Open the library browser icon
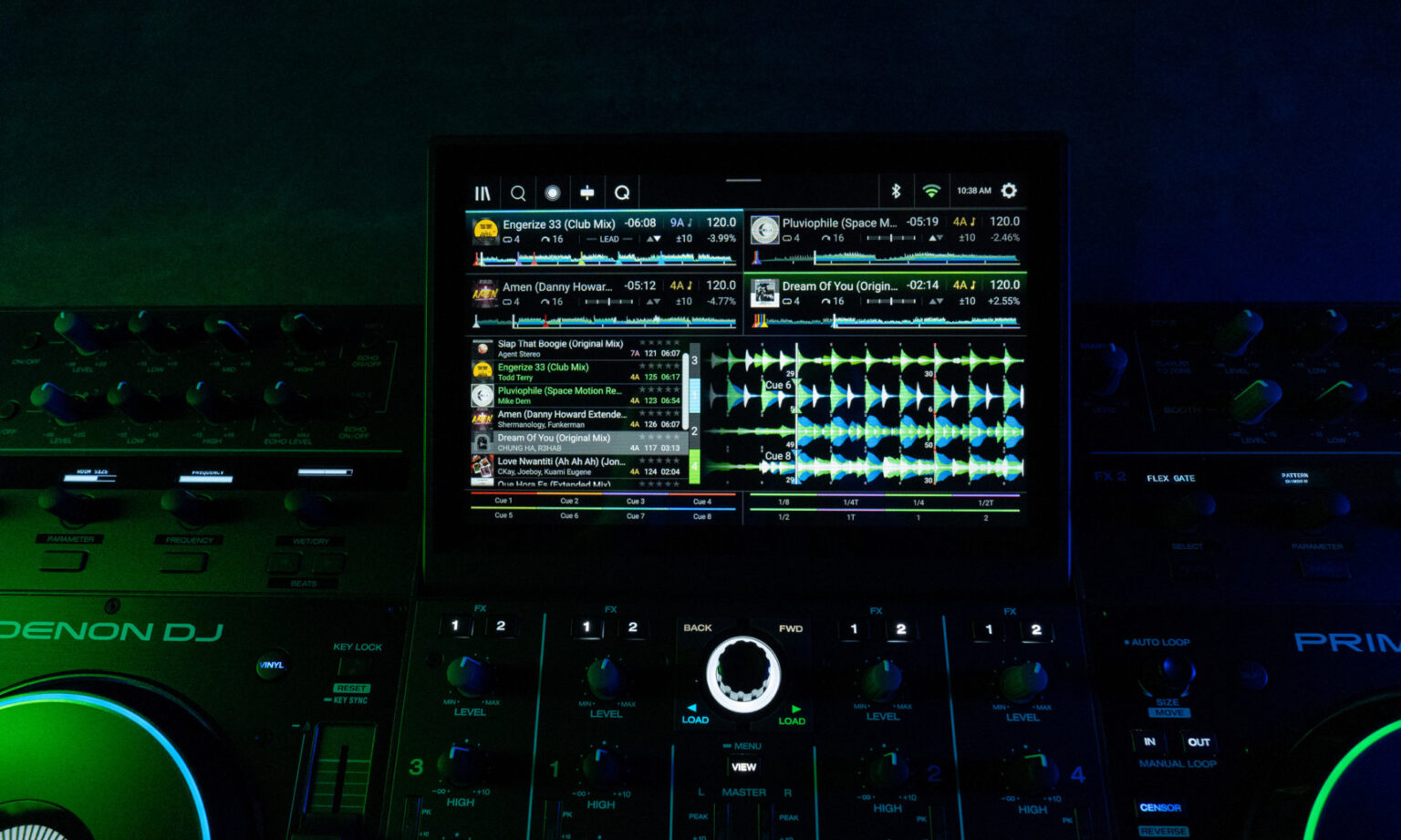The width and height of the screenshot is (1401, 840). pos(483,193)
